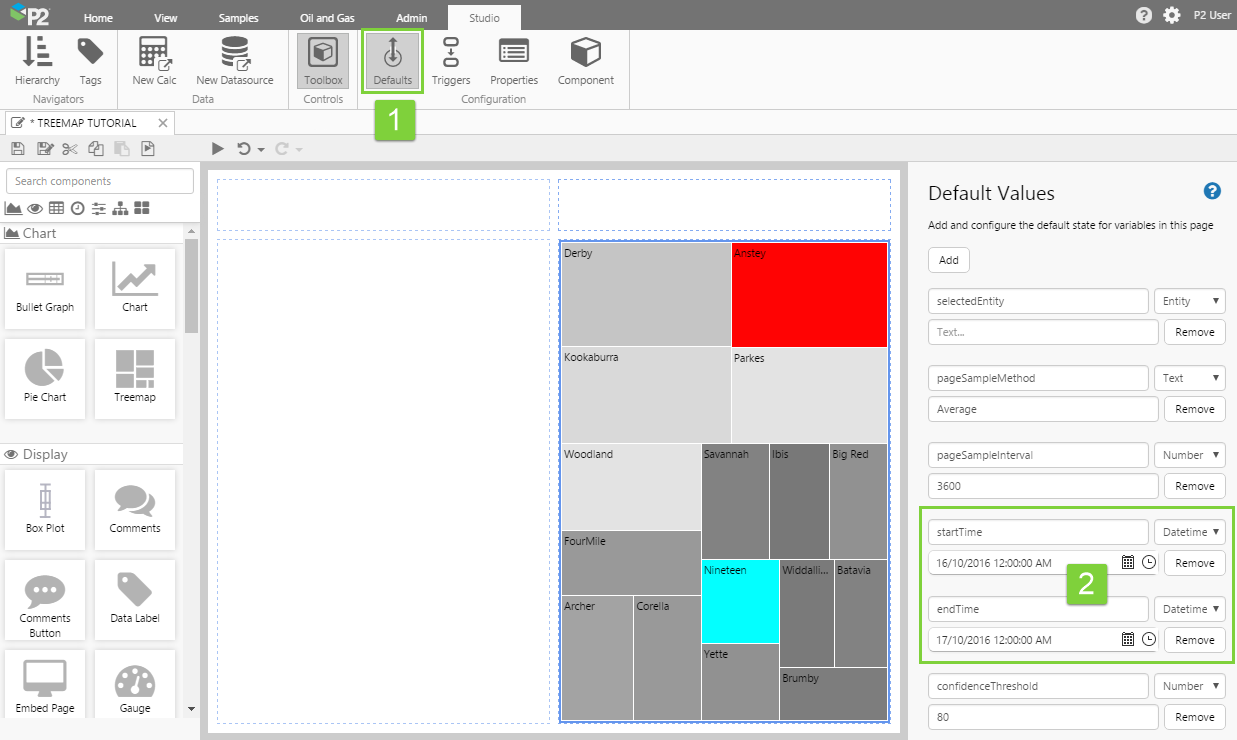Open the Triggers configuration
The image size is (1237, 740).
click(x=451, y=60)
